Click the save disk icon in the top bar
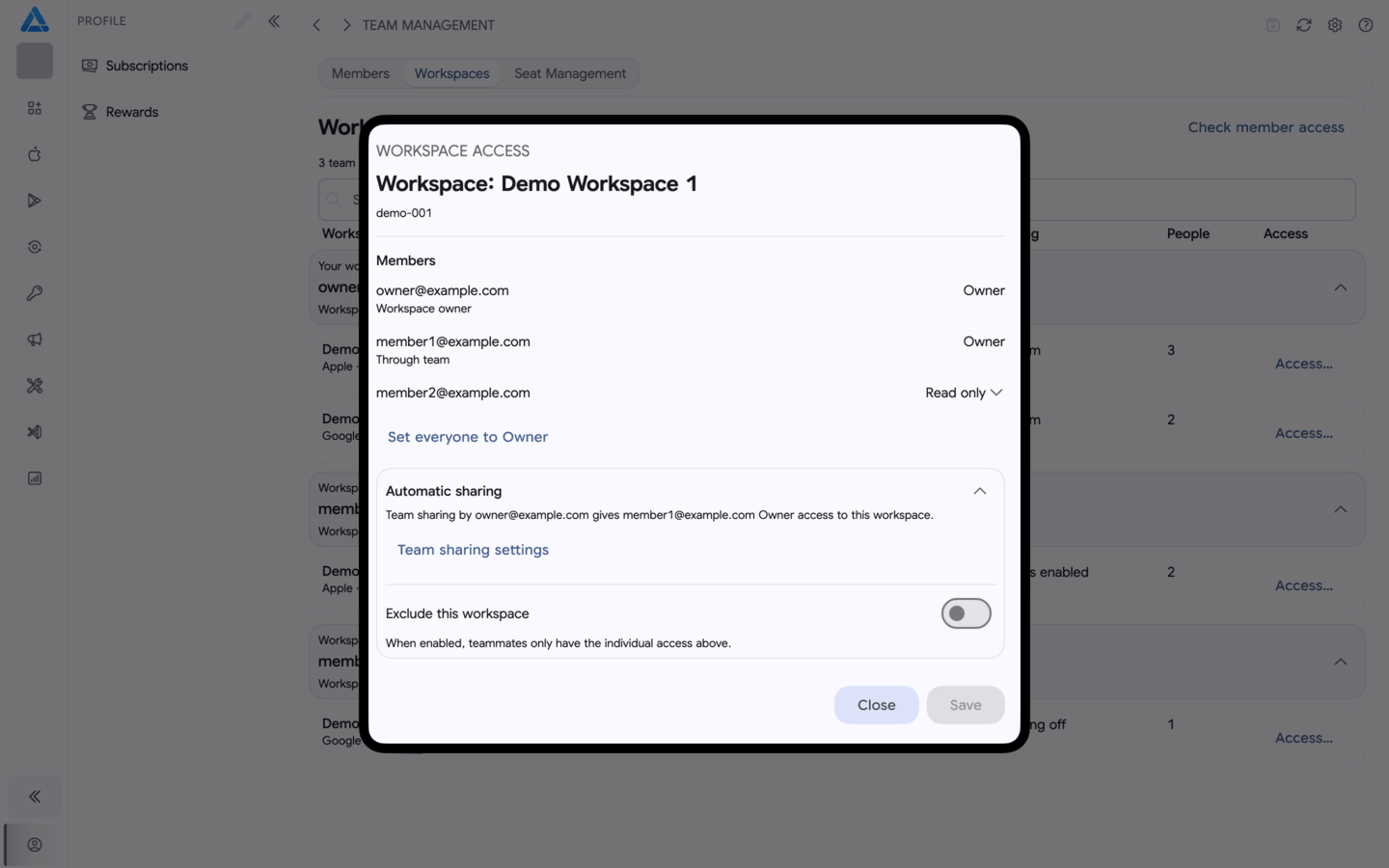1389x868 pixels. pyautogui.click(x=1273, y=25)
